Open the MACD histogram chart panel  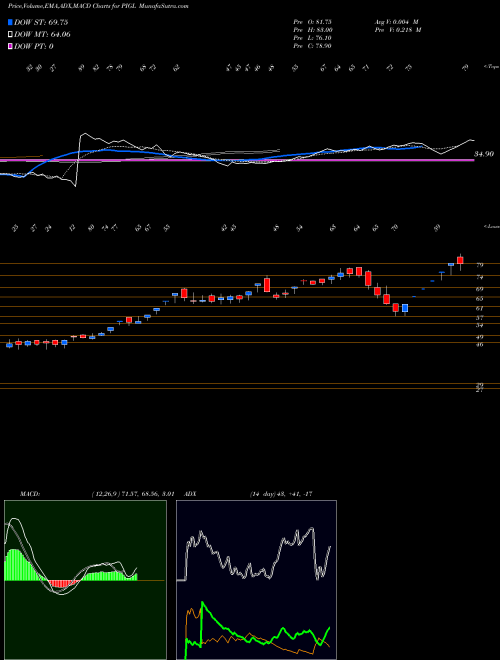pos(85,580)
